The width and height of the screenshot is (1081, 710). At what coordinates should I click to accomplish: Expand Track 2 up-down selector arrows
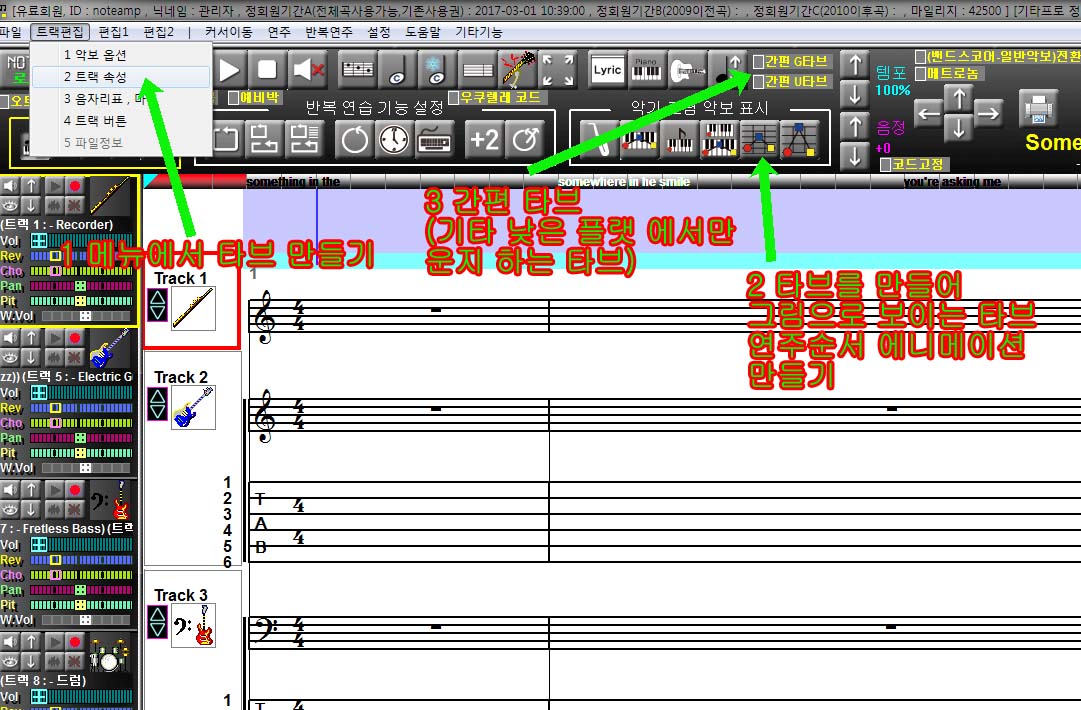157,404
